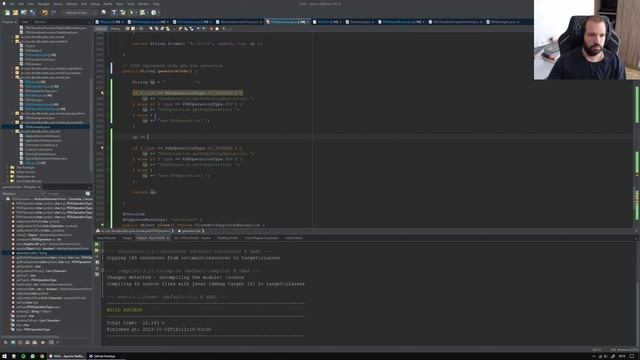Open the project configuration combo box

[80, 13]
